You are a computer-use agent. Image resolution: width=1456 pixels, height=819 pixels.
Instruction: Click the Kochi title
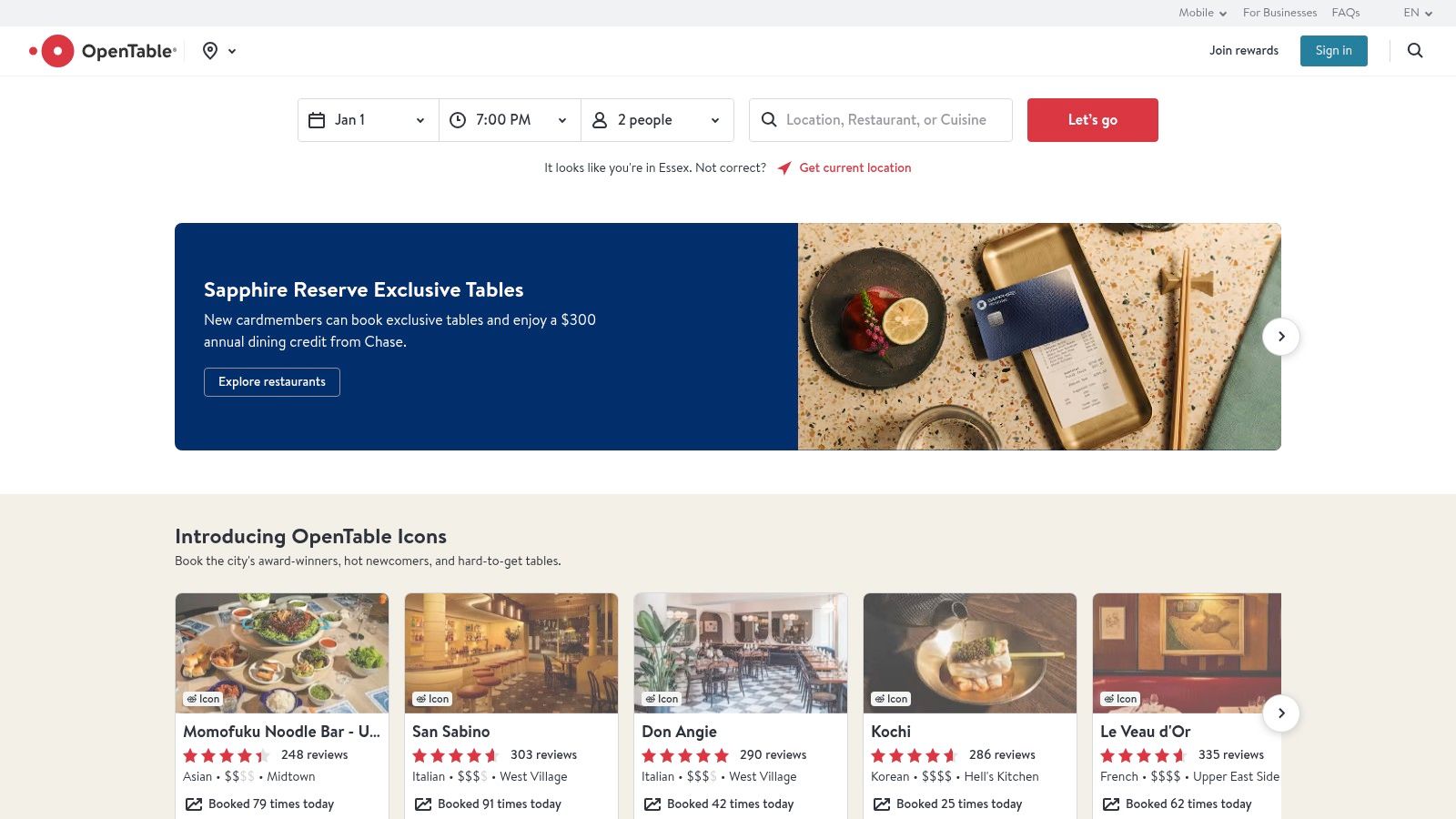[x=891, y=732]
